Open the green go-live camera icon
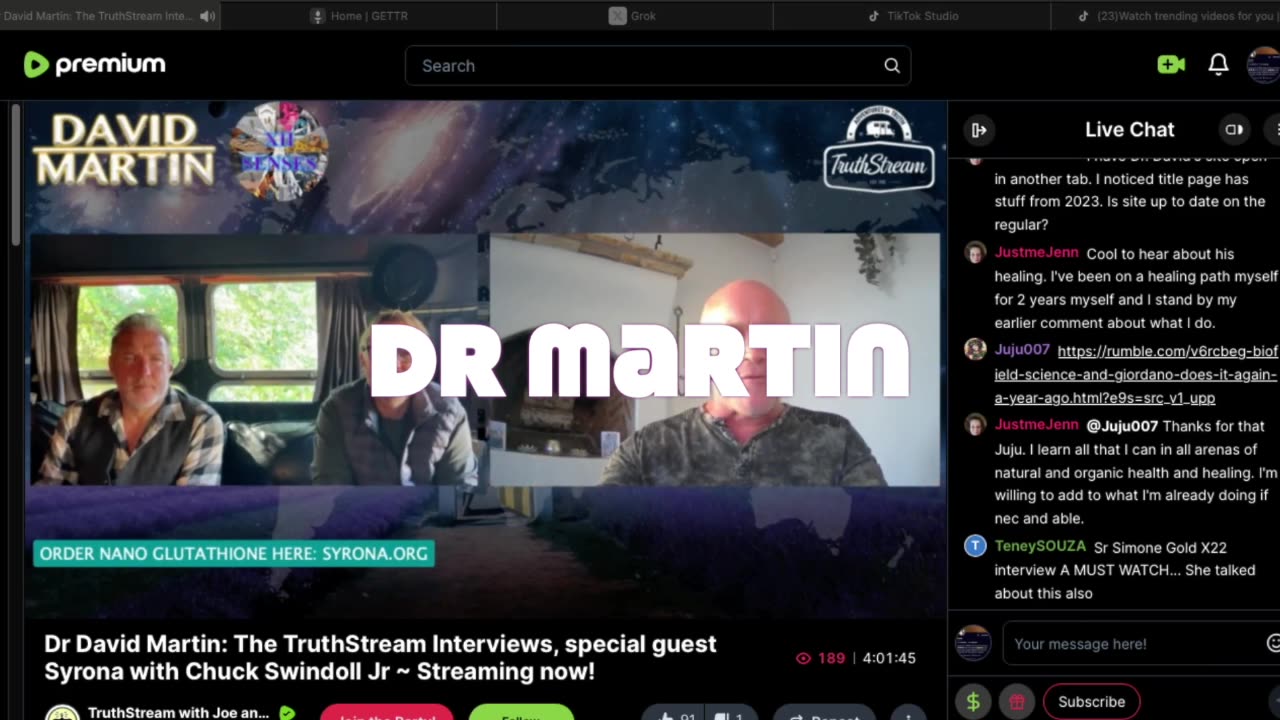Viewport: 1280px width, 720px height. point(1171,65)
